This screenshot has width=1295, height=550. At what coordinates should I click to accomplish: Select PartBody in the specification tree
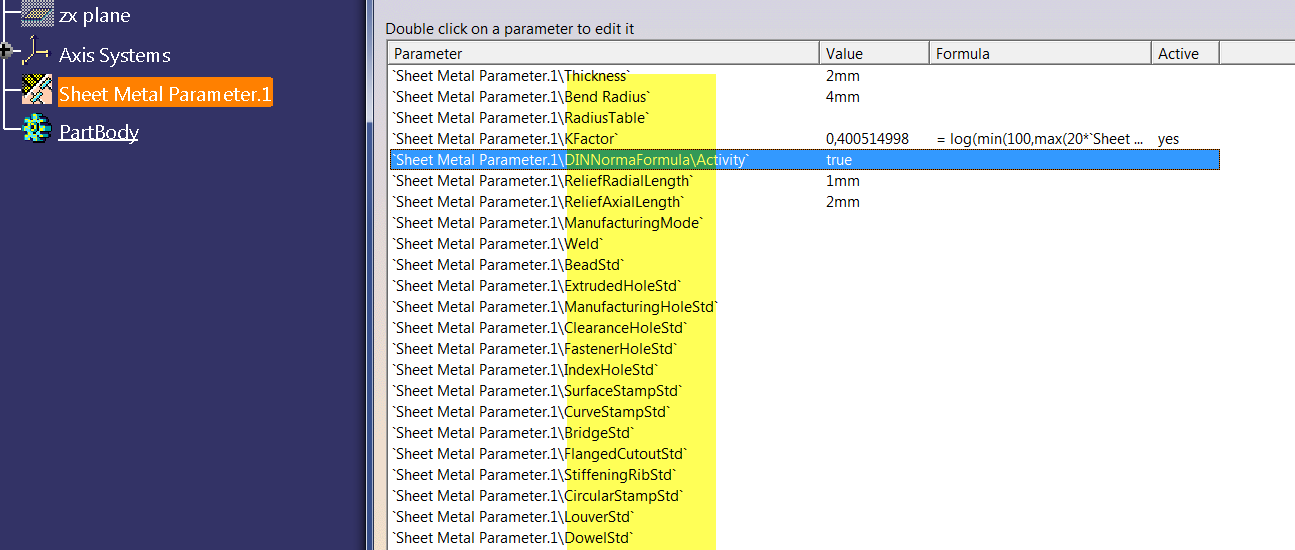[98, 132]
